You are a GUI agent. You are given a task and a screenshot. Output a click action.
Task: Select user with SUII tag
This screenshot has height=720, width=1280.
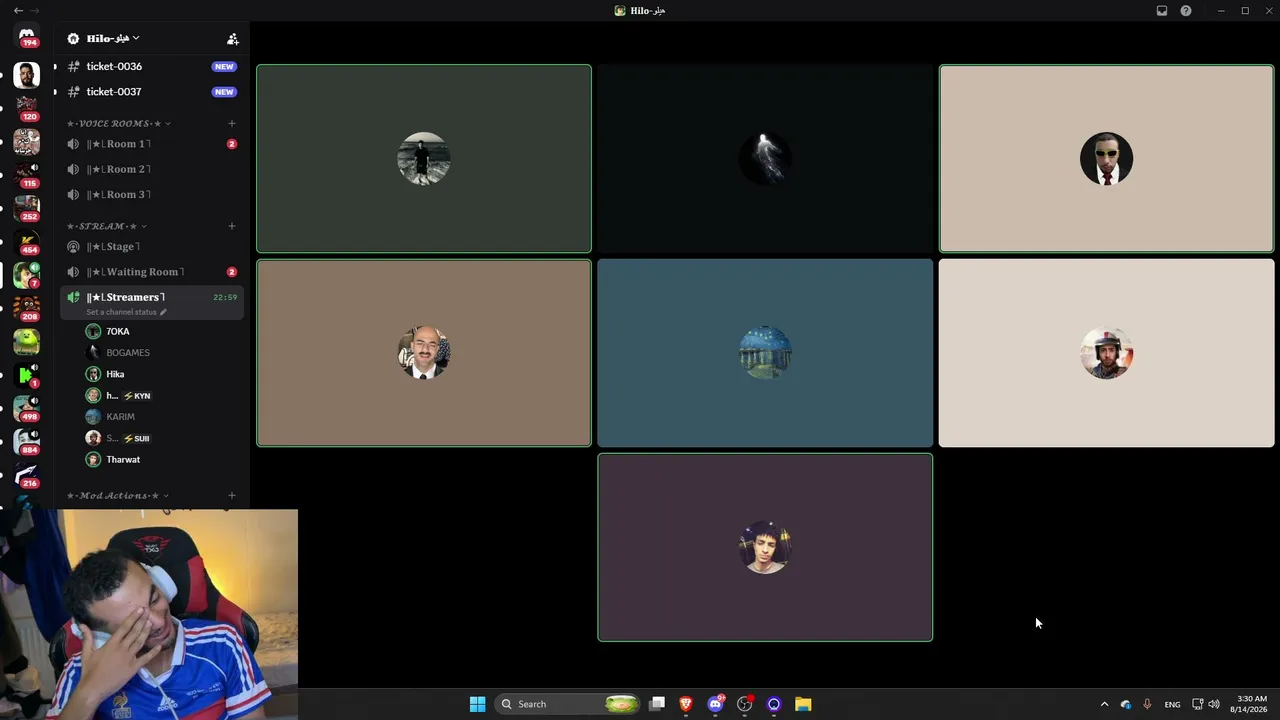(x=160, y=438)
